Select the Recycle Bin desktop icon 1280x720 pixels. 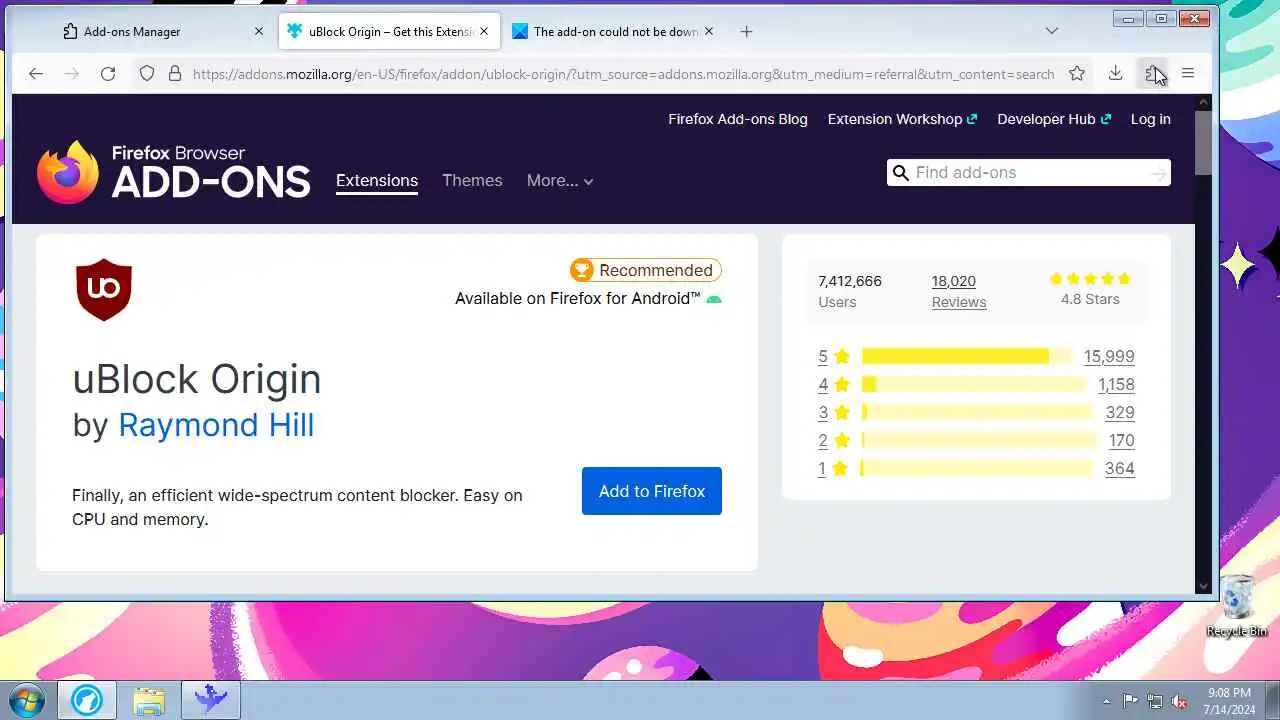point(1237,607)
